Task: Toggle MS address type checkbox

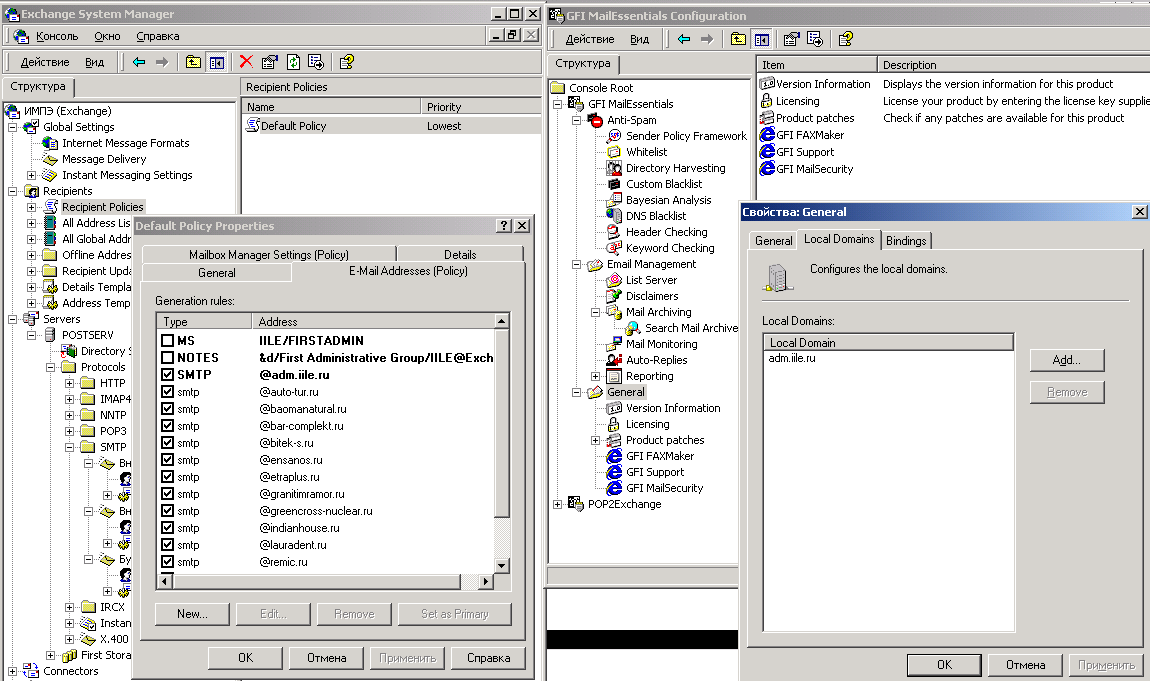Action: point(167,341)
